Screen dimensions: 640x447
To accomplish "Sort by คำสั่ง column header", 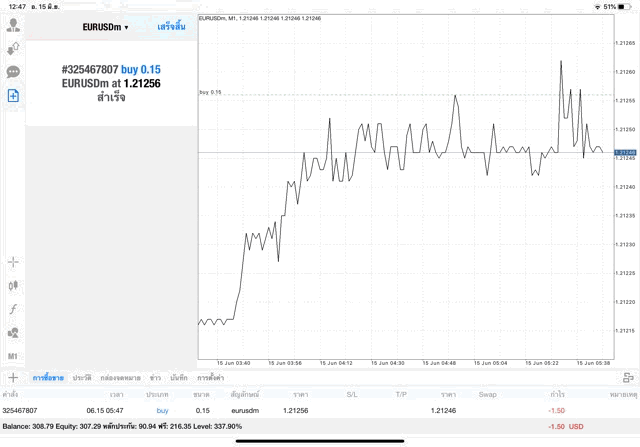I will coord(10,395).
